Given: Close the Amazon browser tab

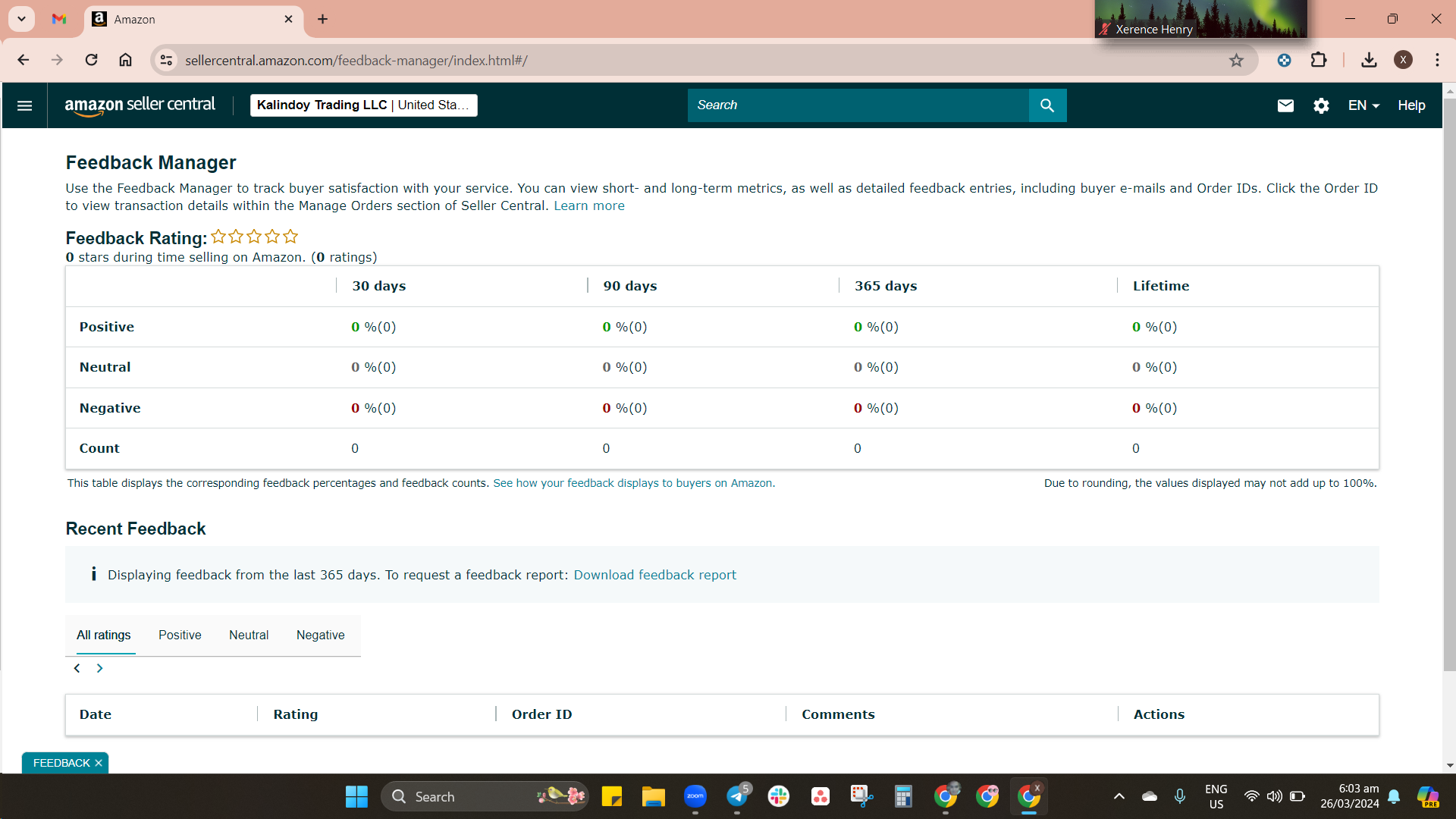Looking at the screenshot, I should pos(288,19).
